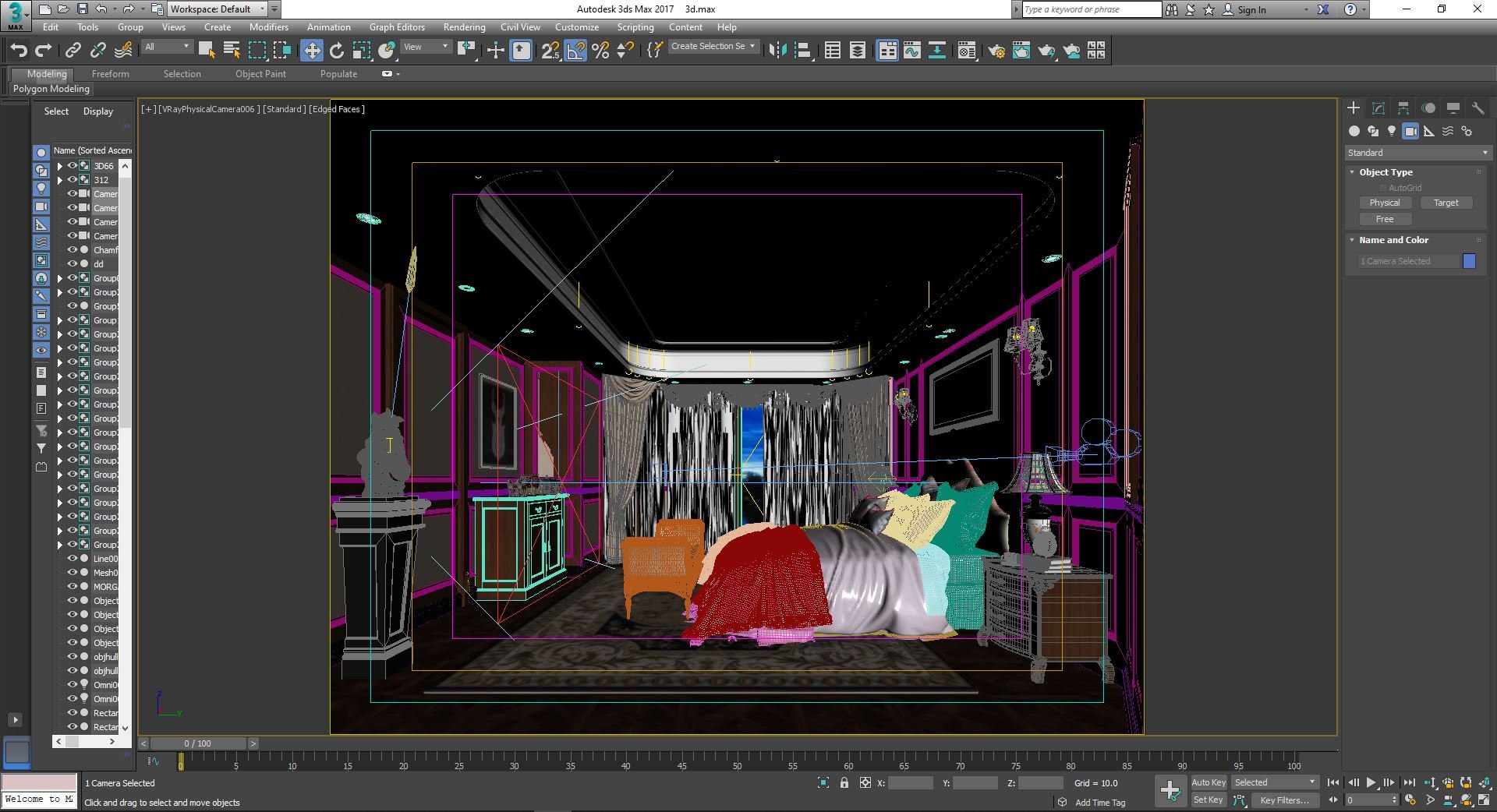The height and width of the screenshot is (812, 1497).
Task: Click the blue object color swatch
Action: click(x=1469, y=261)
